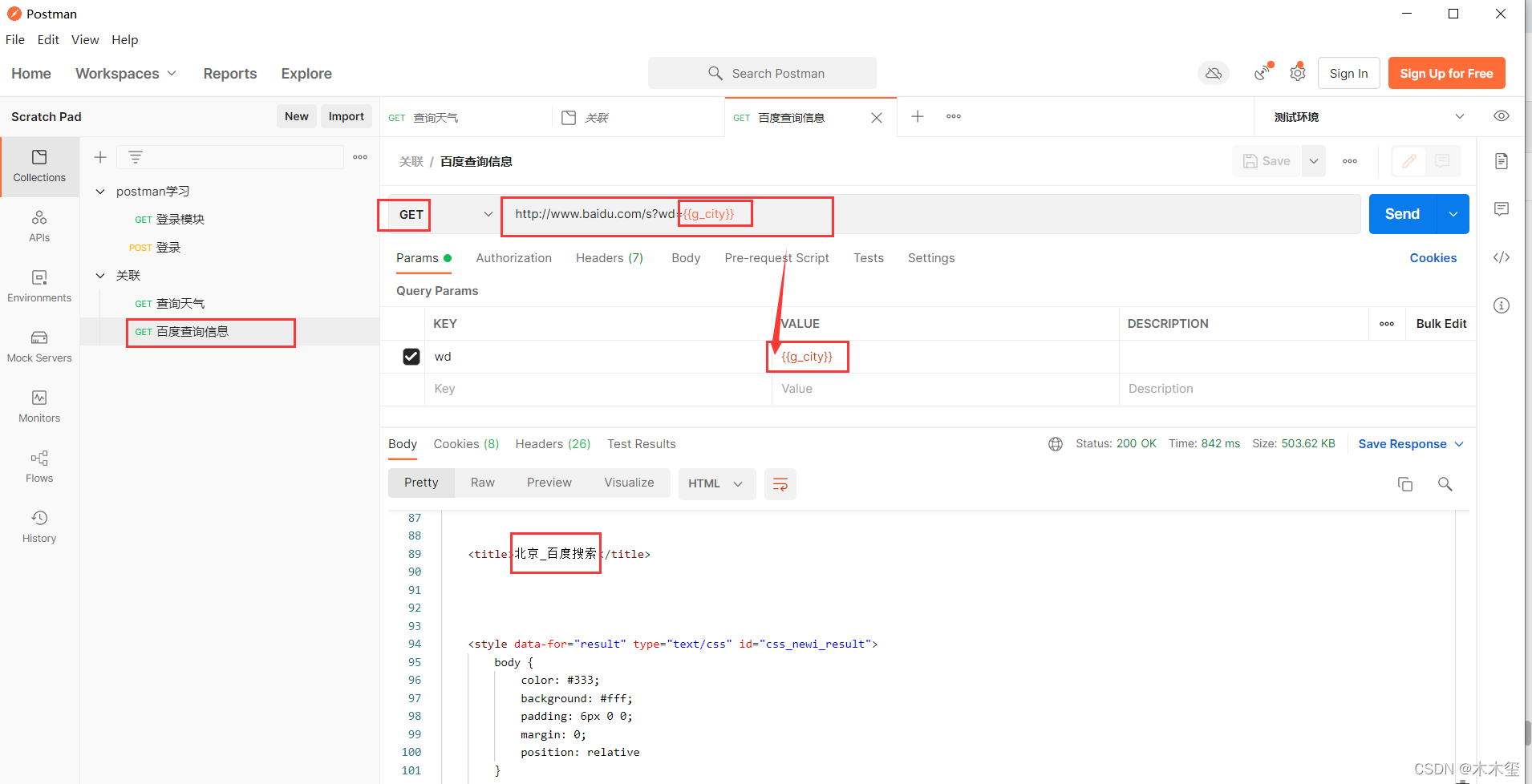Image resolution: width=1532 pixels, height=784 pixels.
Task: Click the edit pencil icon
Action: click(1408, 161)
